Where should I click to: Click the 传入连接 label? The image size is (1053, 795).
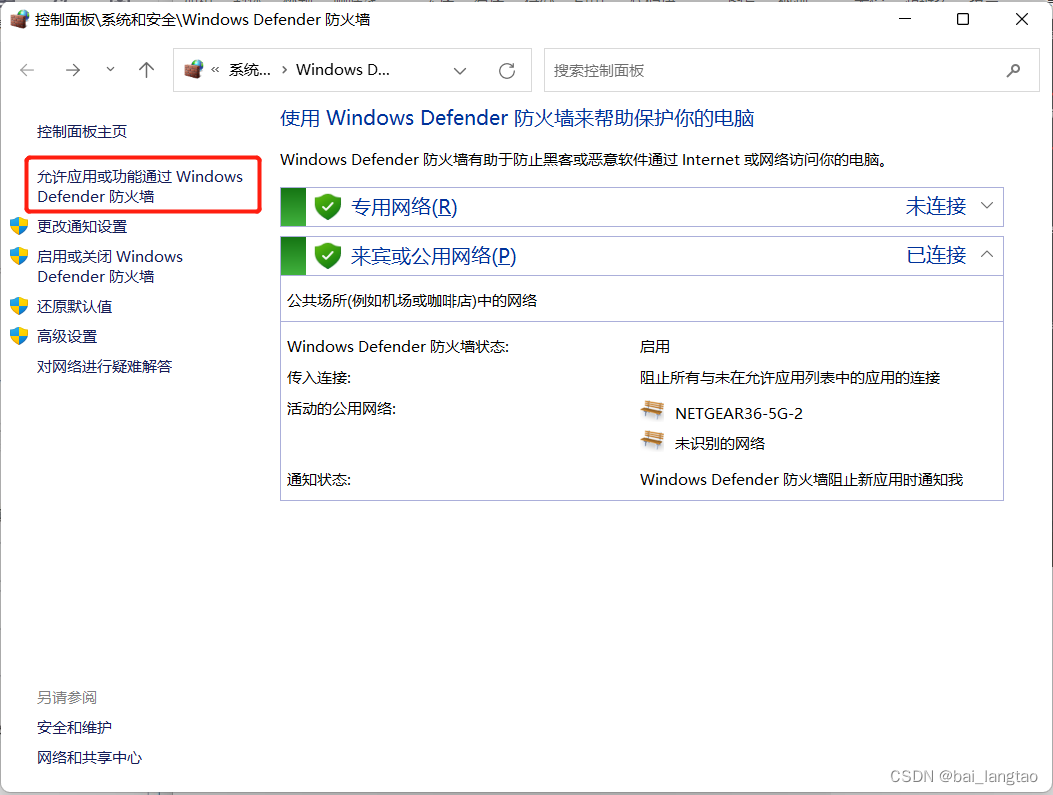click(319, 377)
